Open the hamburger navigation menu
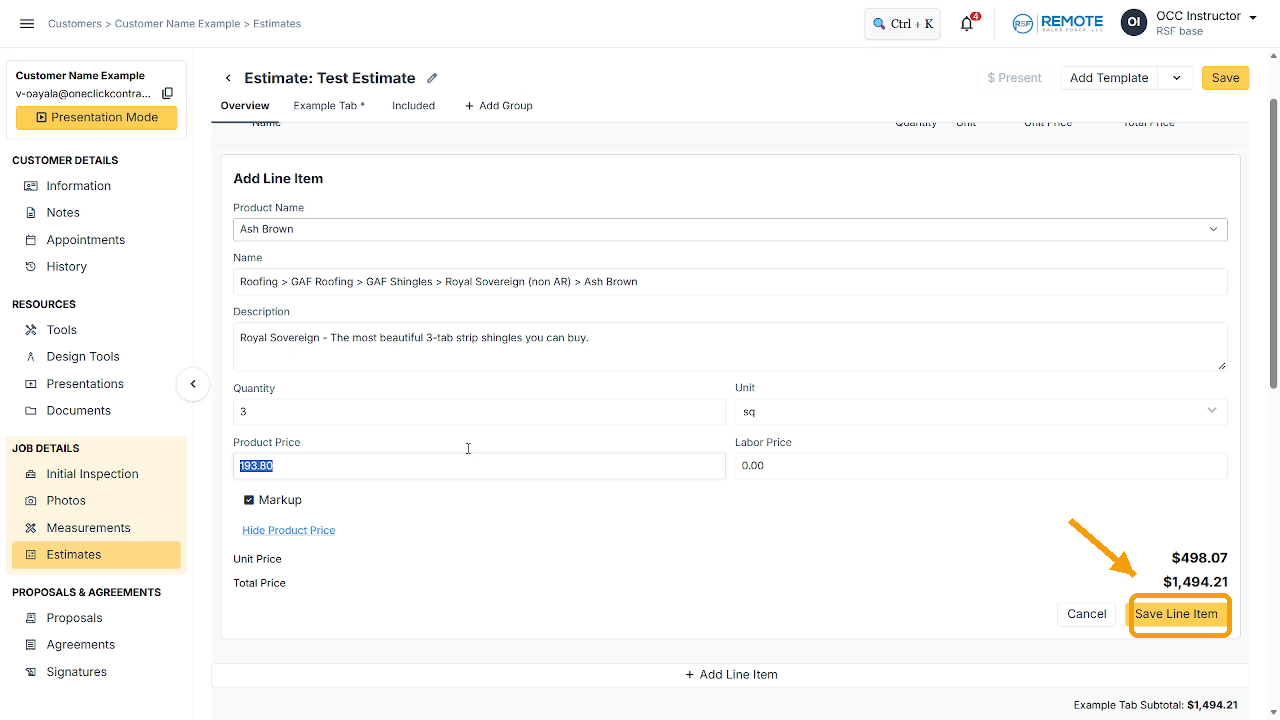 pyautogui.click(x=27, y=23)
